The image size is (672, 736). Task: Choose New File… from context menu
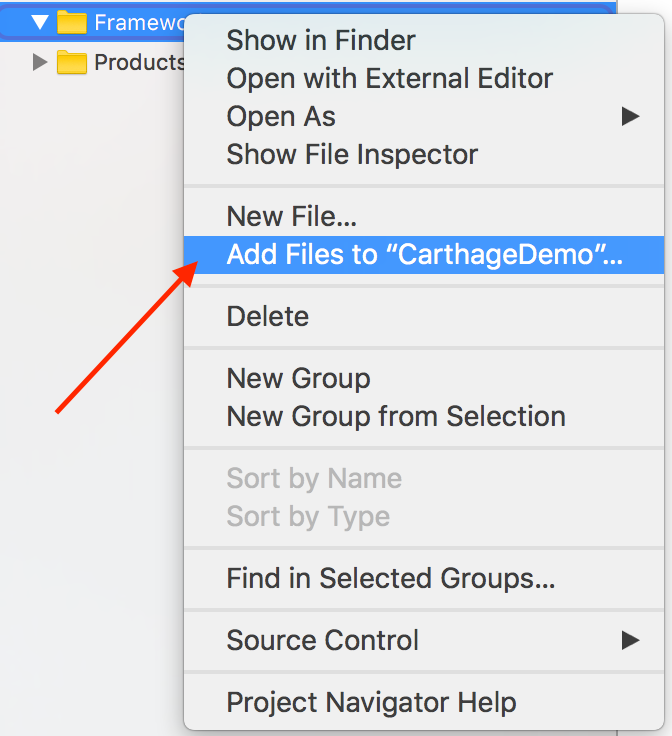292,215
